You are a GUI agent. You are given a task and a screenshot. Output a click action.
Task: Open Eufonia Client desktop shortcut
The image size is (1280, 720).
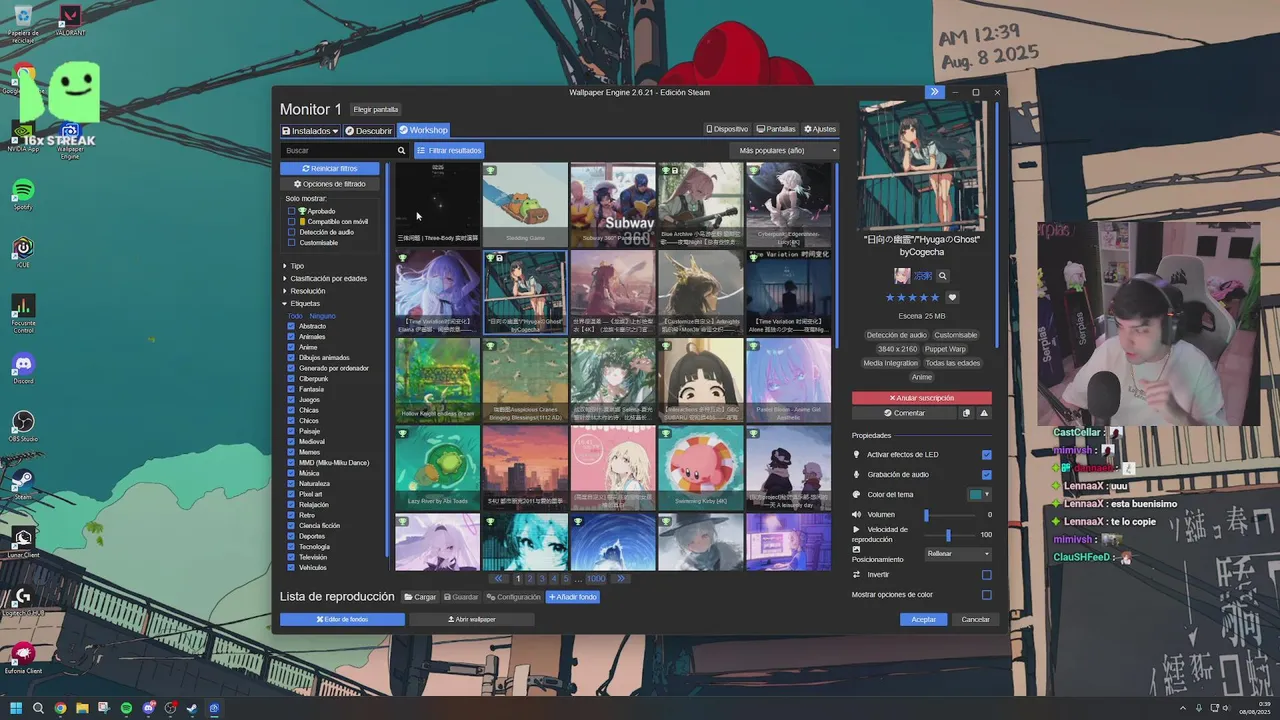pyautogui.click(x=23, y=657)
